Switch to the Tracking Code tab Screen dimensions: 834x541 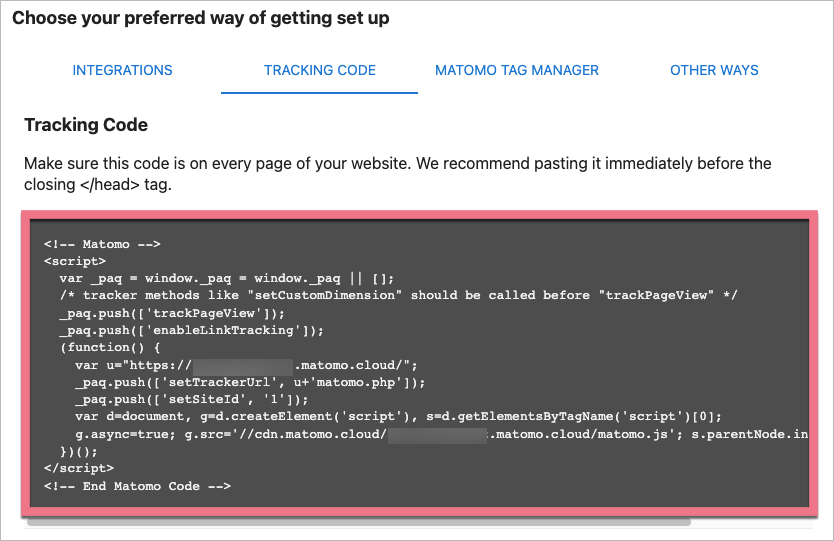(320, 70)
